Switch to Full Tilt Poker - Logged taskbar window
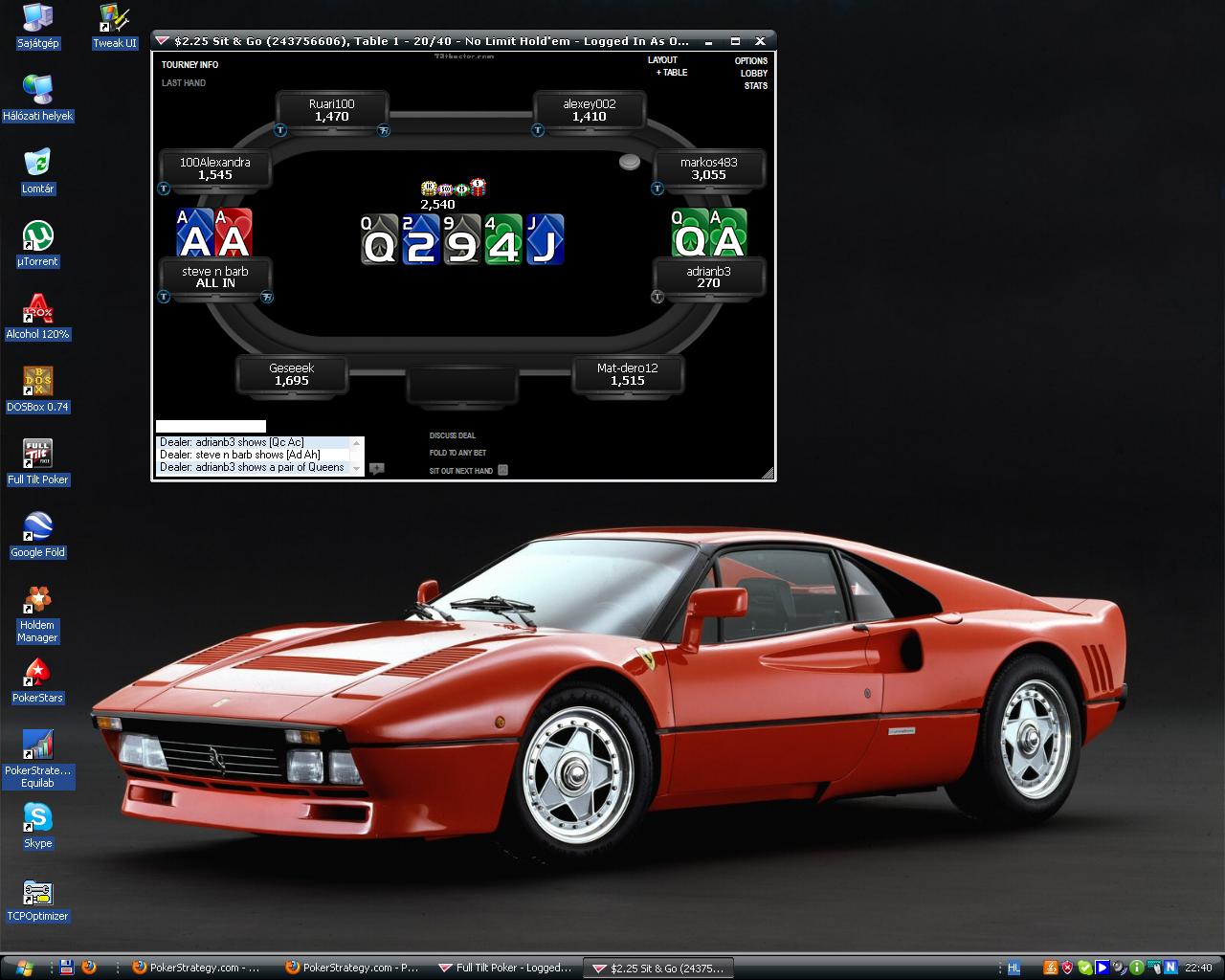 point(505,968)
